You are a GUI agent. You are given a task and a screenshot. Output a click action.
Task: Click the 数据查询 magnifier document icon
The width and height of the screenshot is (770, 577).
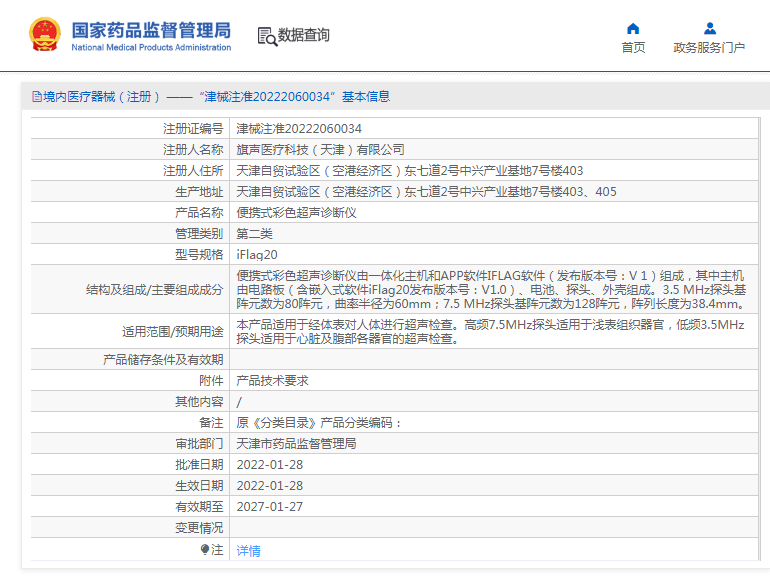(x=266, y=36)
